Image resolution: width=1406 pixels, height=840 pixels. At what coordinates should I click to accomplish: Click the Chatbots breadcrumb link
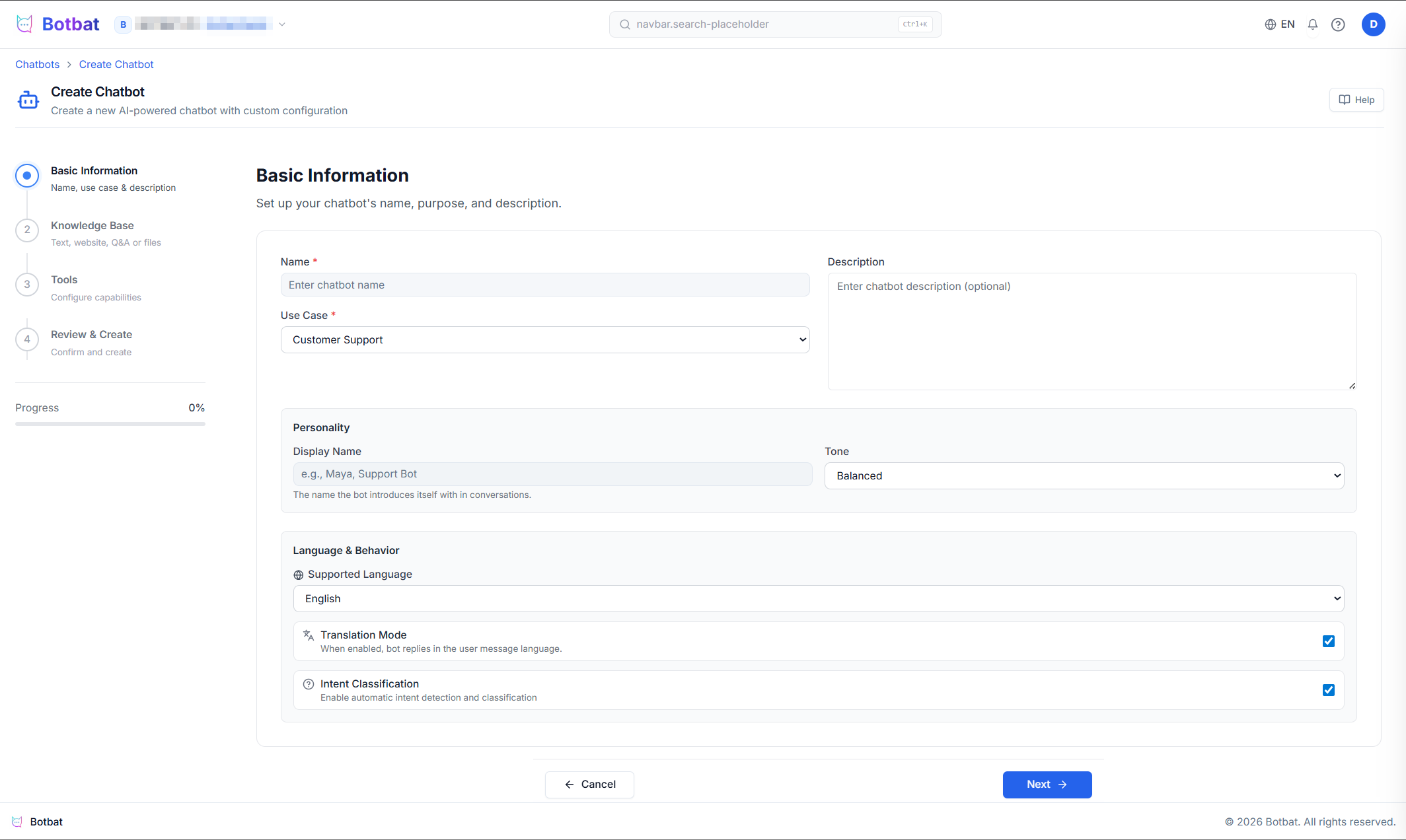[x=37, y=64]
